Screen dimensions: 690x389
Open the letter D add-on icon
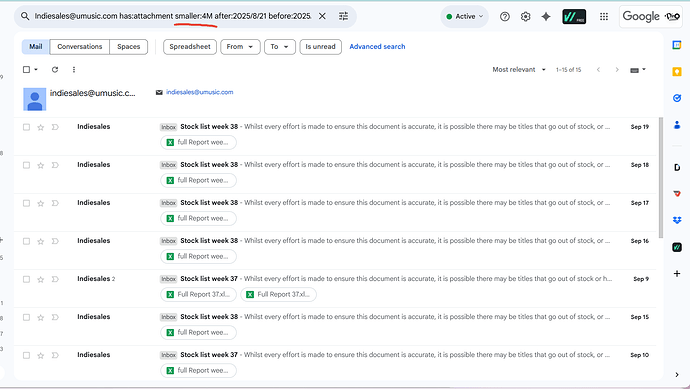click(x=677, y=167)
